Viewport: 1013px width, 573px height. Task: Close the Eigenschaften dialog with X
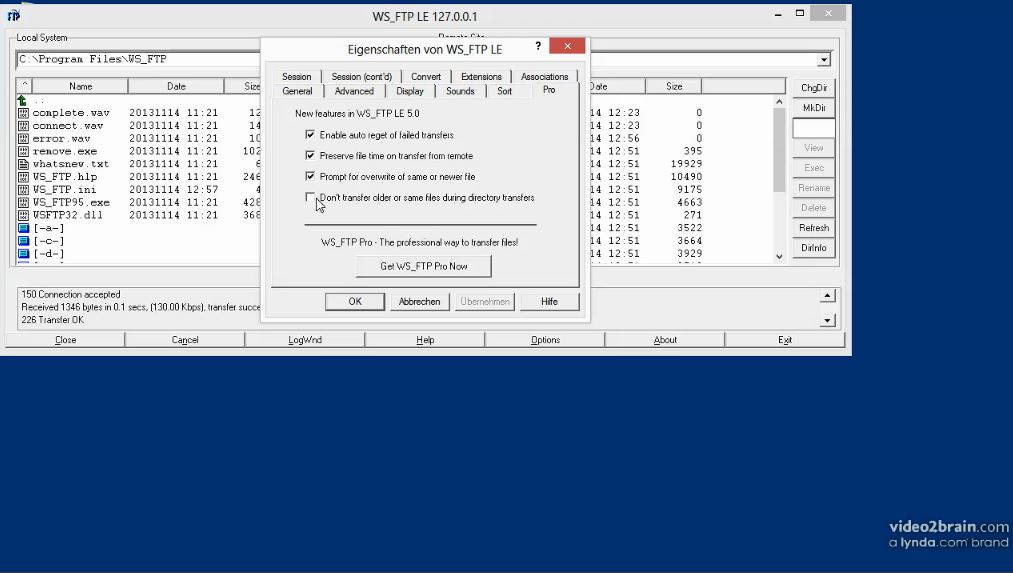click(x=567, y=46)
